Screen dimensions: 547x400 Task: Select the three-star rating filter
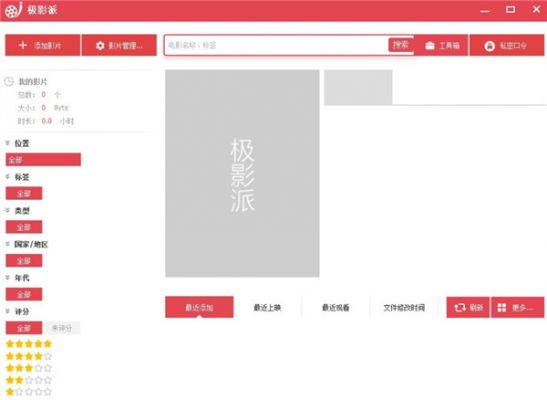tap(29, 368)
